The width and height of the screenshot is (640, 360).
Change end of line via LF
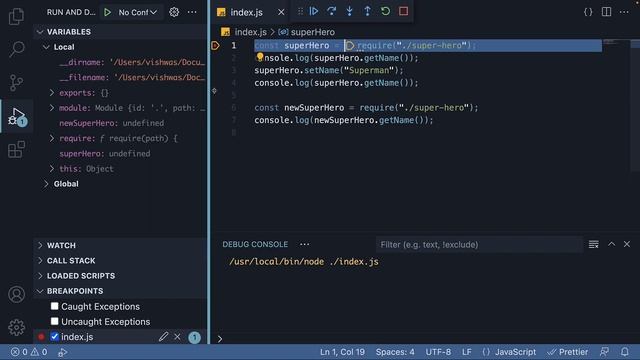tap(467, 352)
